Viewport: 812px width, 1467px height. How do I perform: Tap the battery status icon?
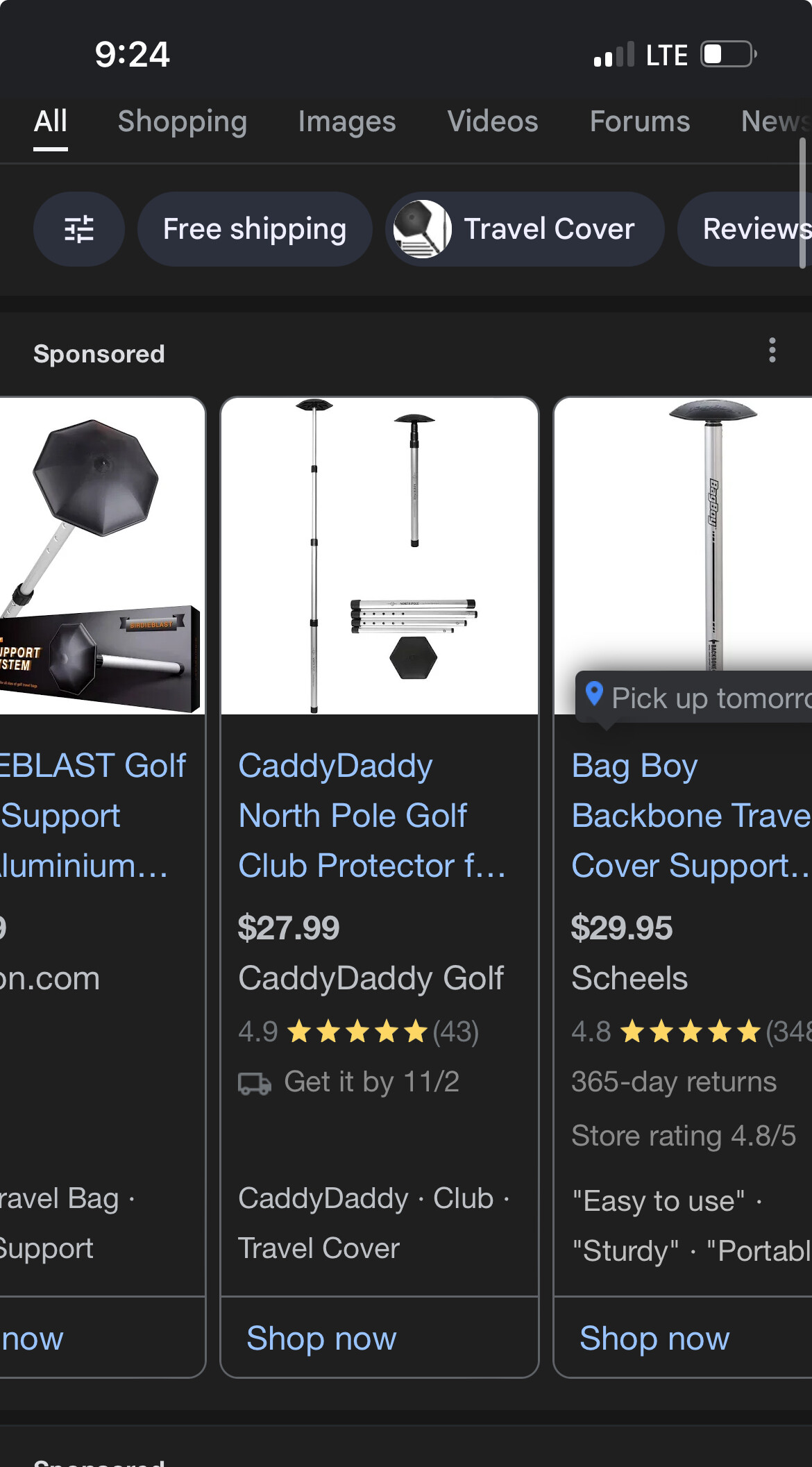pos(728,54)
